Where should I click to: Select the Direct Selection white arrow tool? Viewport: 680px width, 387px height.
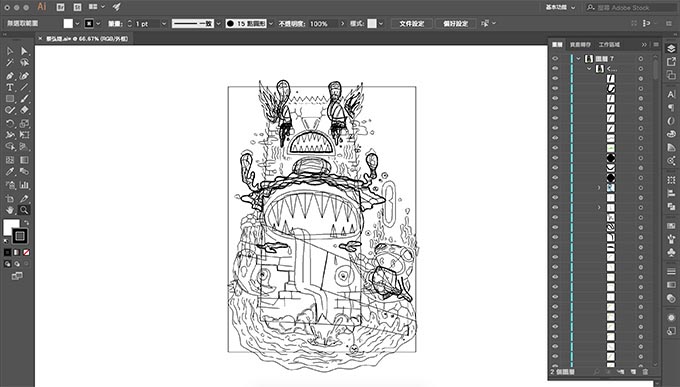[24, 51]
